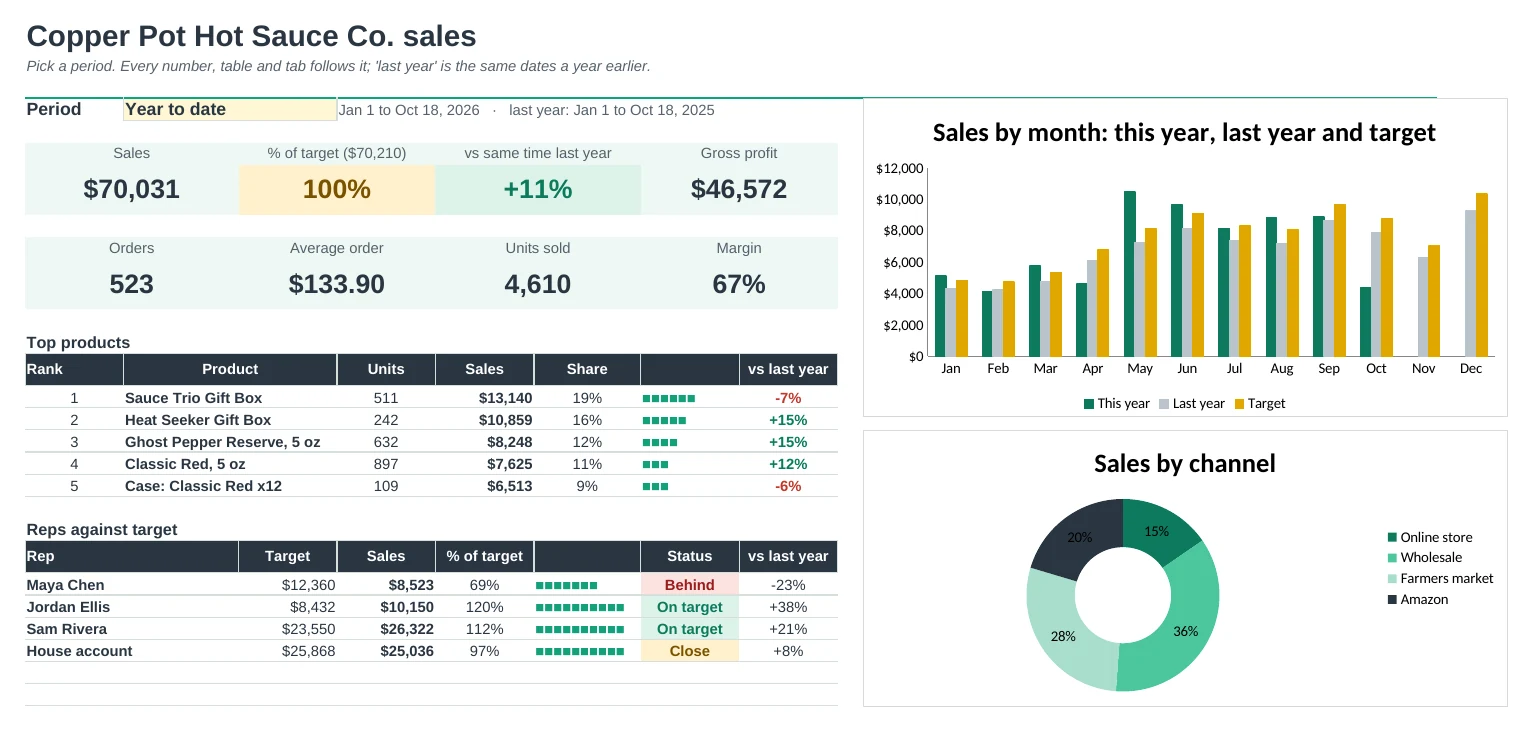Click the December target bar in chart

1482,275
